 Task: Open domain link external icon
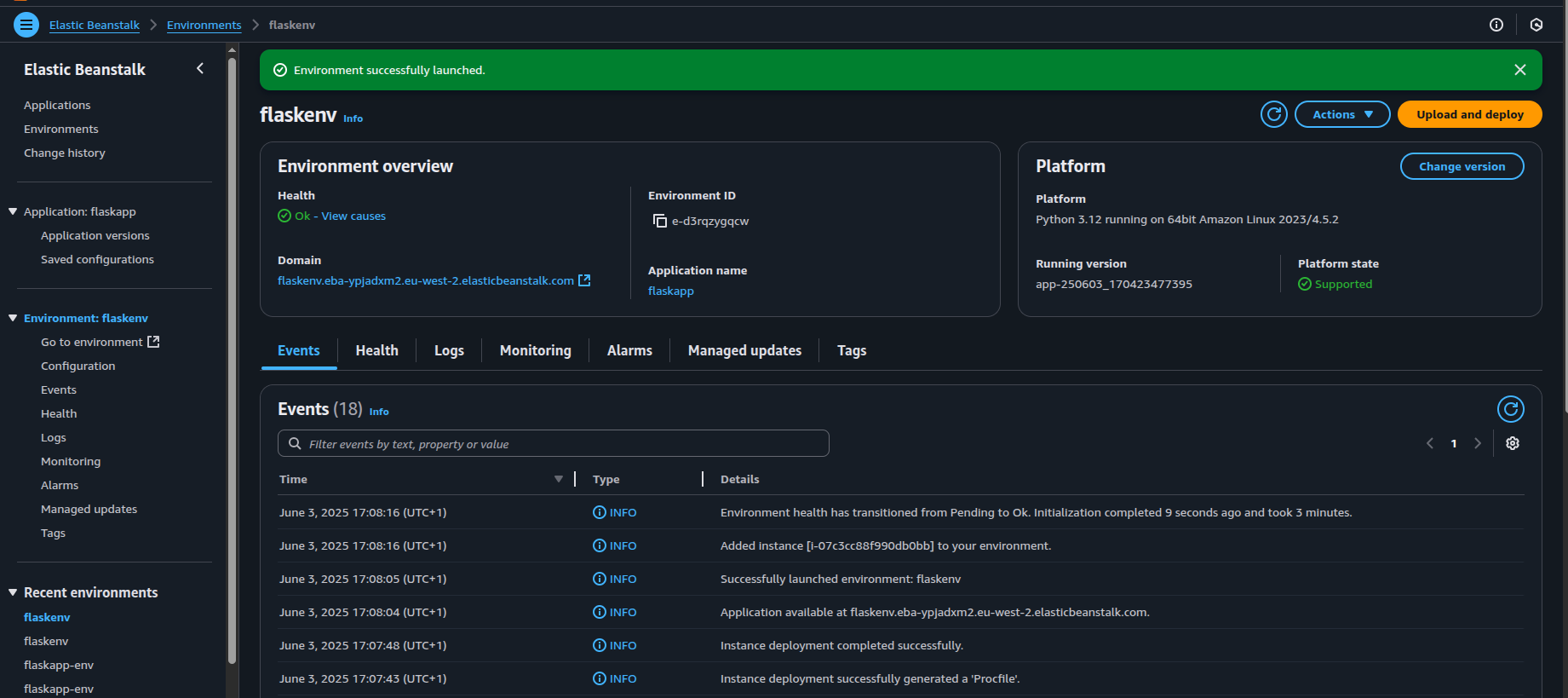point(584,280)
